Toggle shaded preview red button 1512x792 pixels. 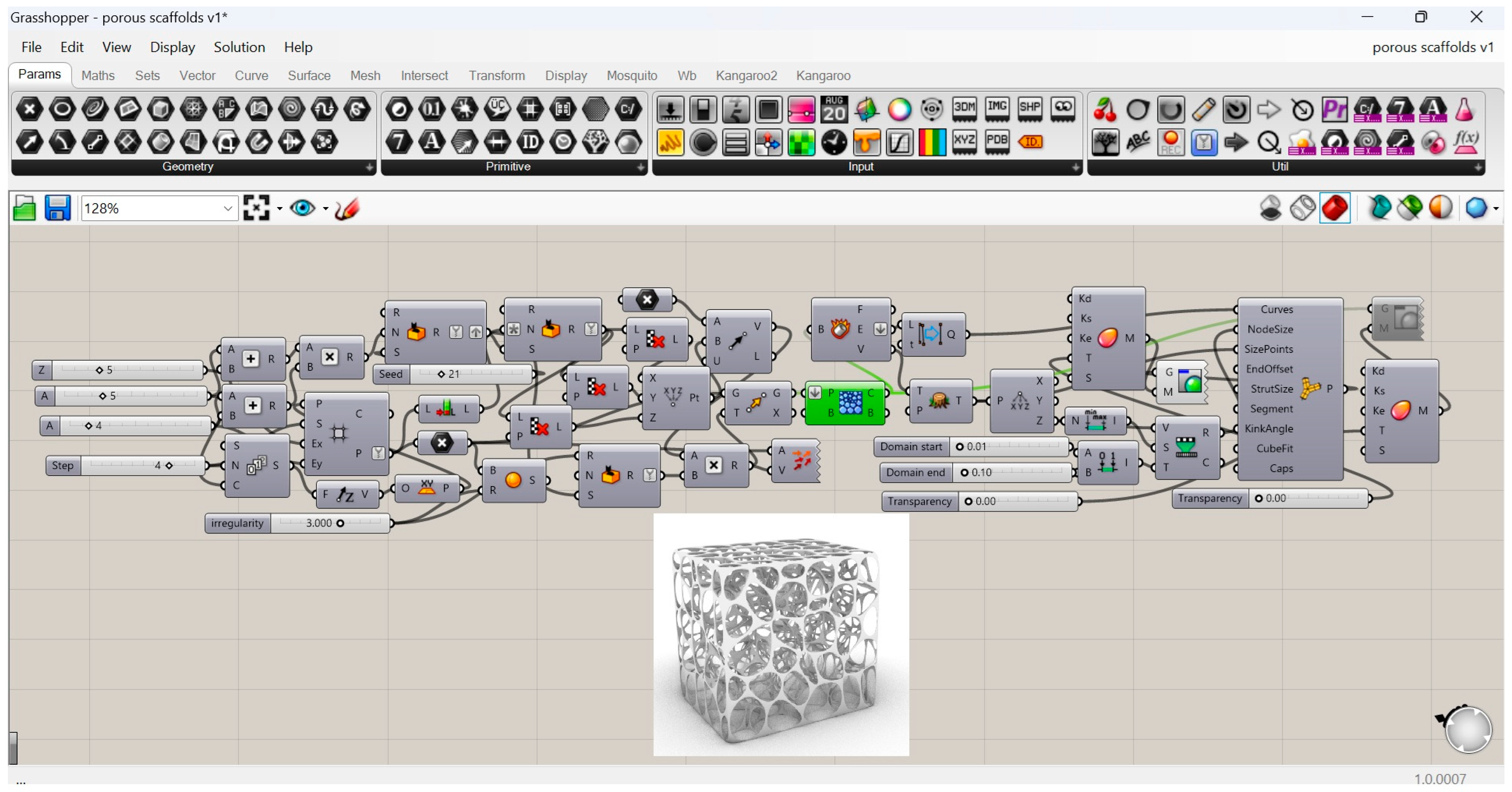point(1335,208)
